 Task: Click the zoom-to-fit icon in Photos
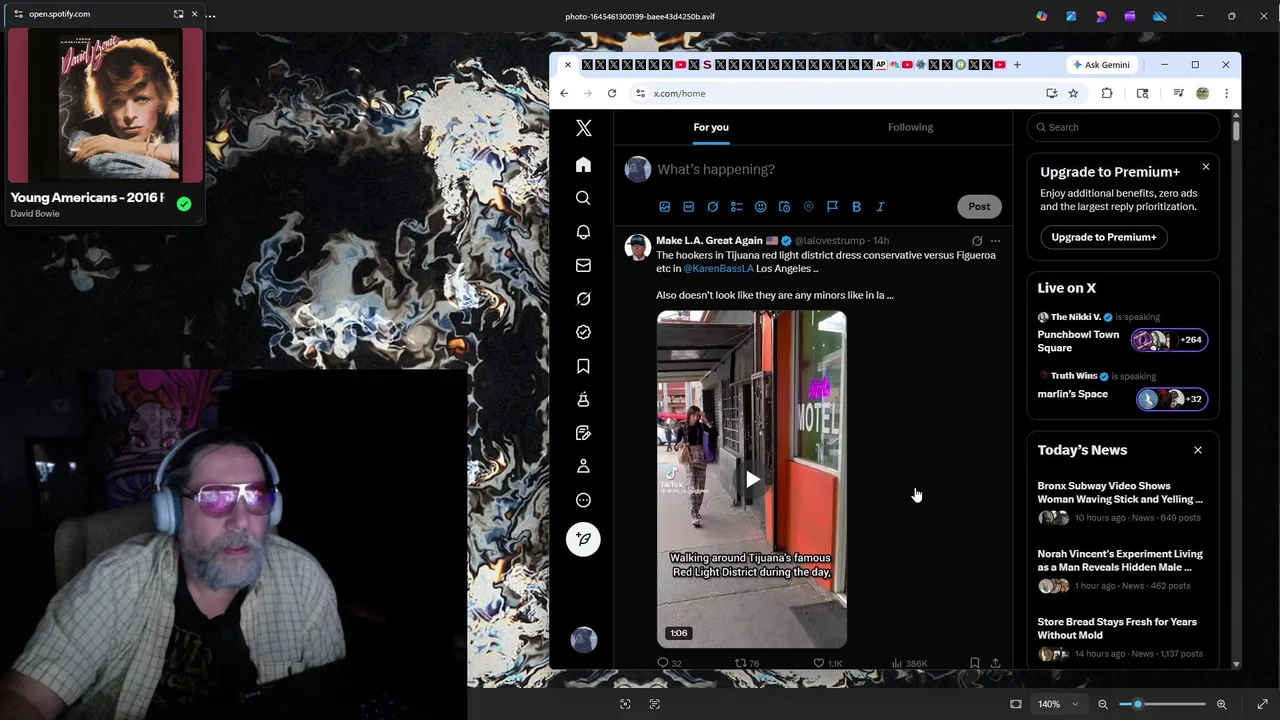pyautogui.click(x=1016, y=704)
